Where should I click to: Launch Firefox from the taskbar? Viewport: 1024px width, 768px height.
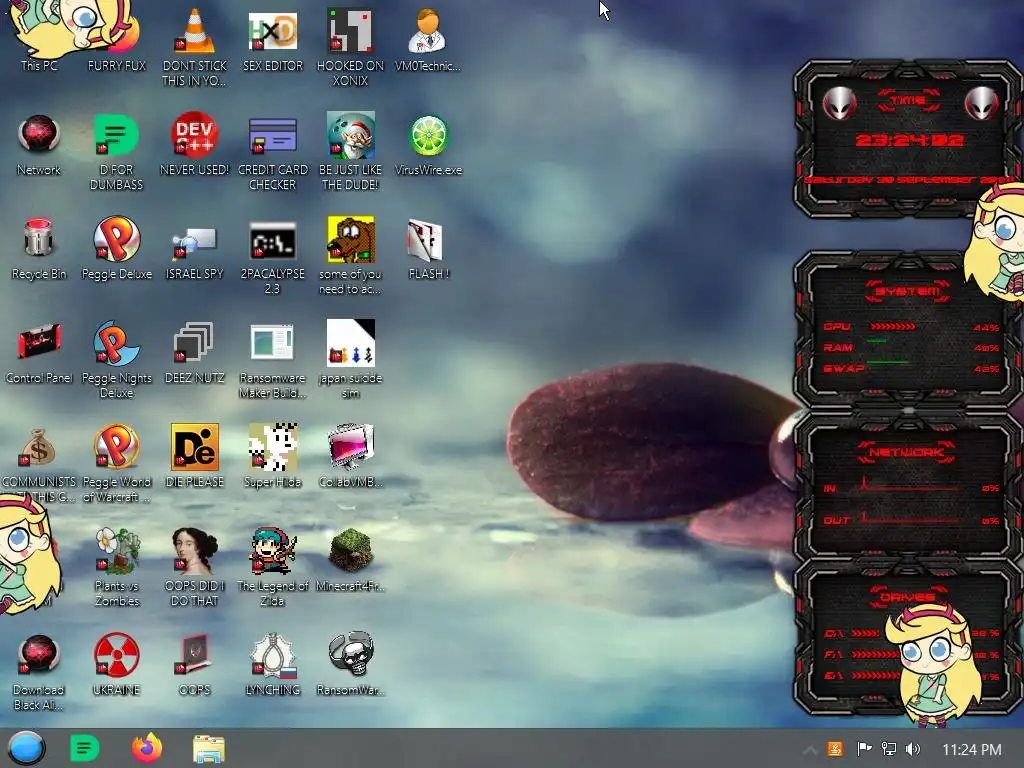click(147, 748)
